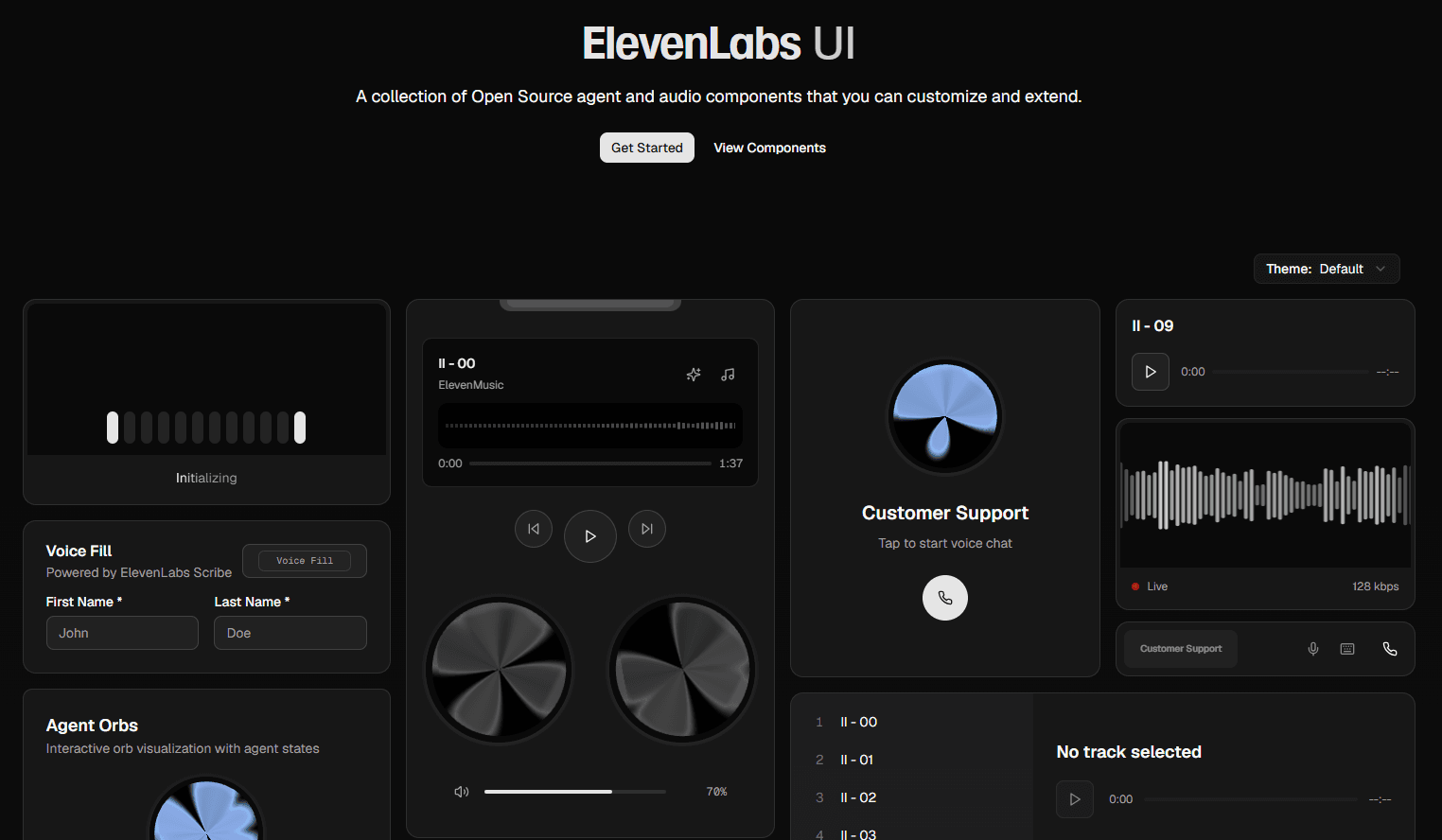Start call from the Customer Support bar phone icon
The width and height of the screenshot is (1442, 840).
tap(1390, 649)
